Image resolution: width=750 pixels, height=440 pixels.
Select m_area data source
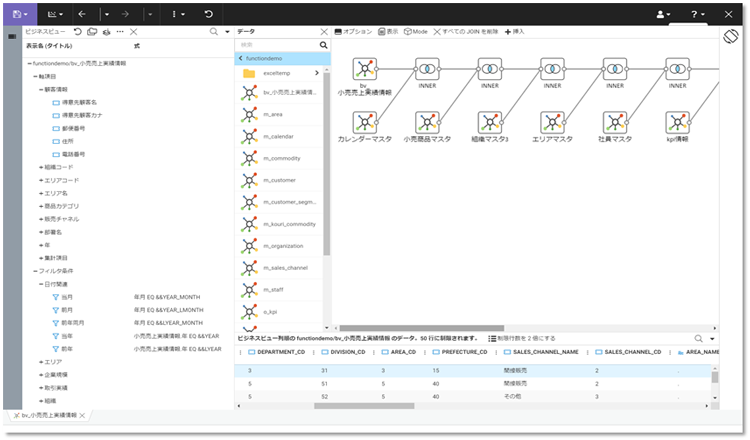279,114
